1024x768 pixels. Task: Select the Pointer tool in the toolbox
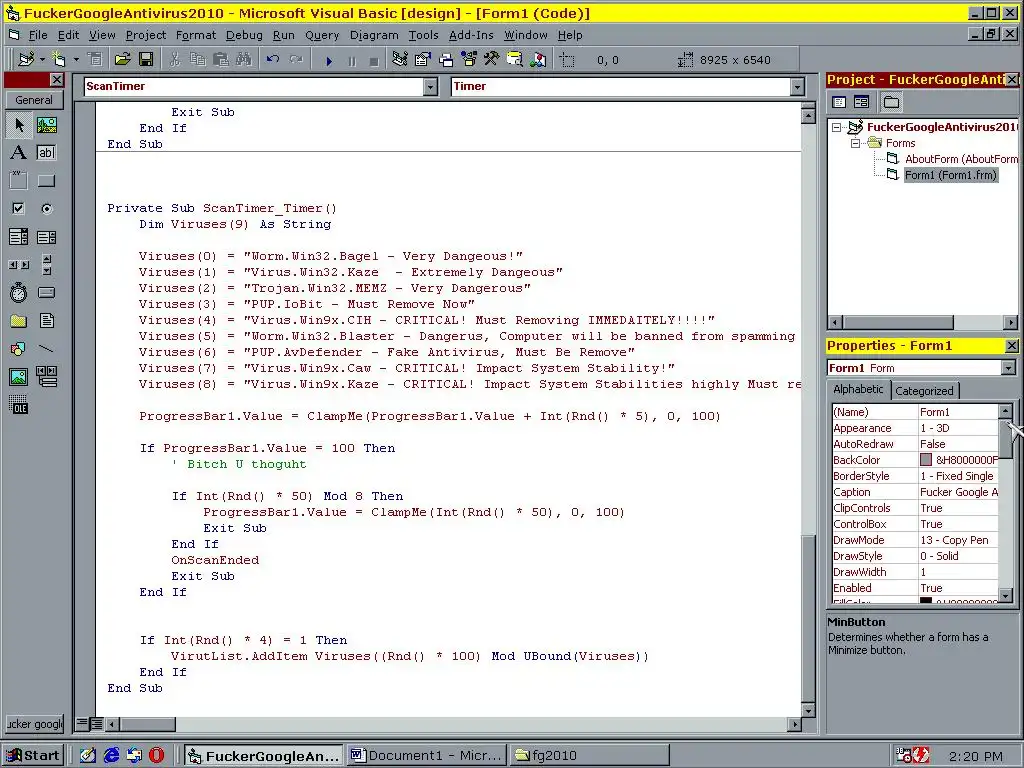tap(19, 125)
